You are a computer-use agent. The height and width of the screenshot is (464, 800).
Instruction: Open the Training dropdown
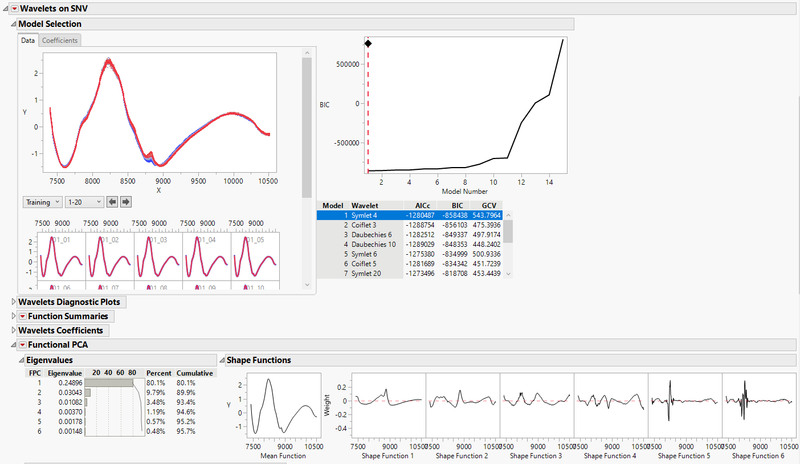42,202
